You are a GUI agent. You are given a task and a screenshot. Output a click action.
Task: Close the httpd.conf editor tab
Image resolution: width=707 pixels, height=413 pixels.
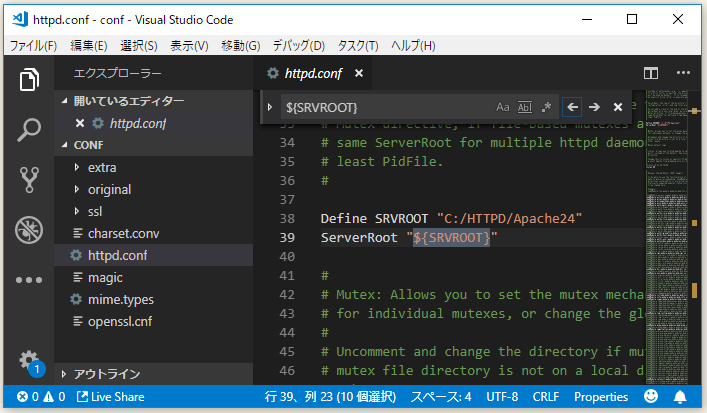(359, 73)
